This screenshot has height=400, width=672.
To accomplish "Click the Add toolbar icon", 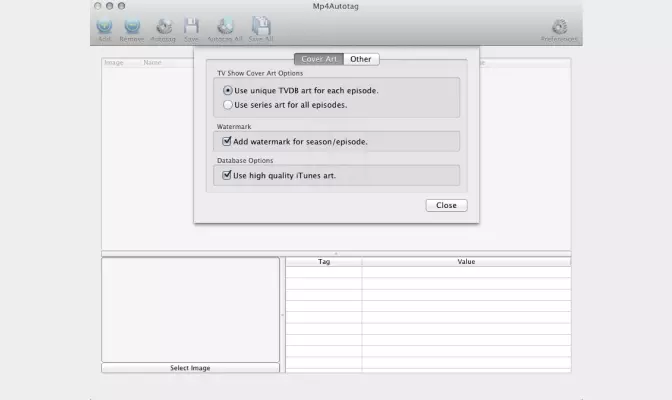I will (x=104, y=27).
